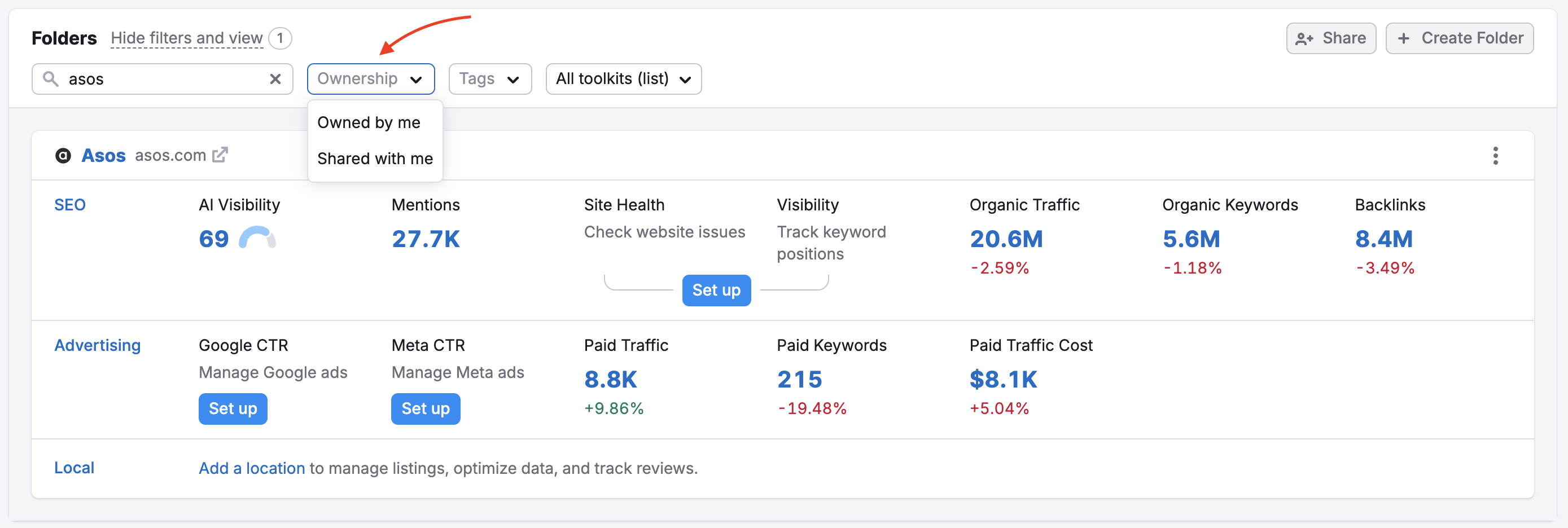Clear the asos search with X icon
This screenshot has height=528, width=1568.
(x=275, y=79)
